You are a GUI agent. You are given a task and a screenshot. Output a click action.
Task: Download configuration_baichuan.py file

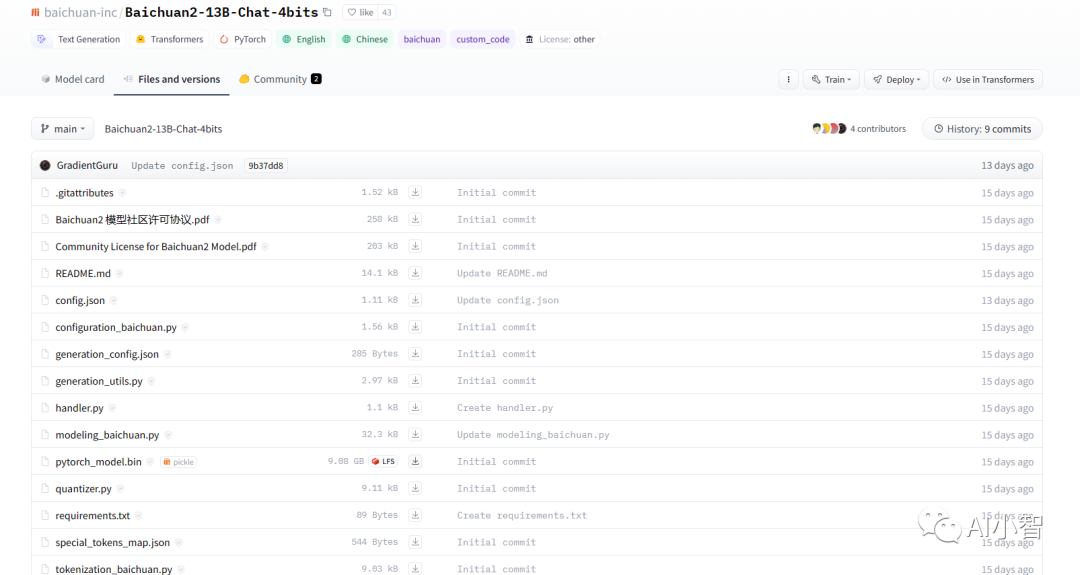[415, 326]
